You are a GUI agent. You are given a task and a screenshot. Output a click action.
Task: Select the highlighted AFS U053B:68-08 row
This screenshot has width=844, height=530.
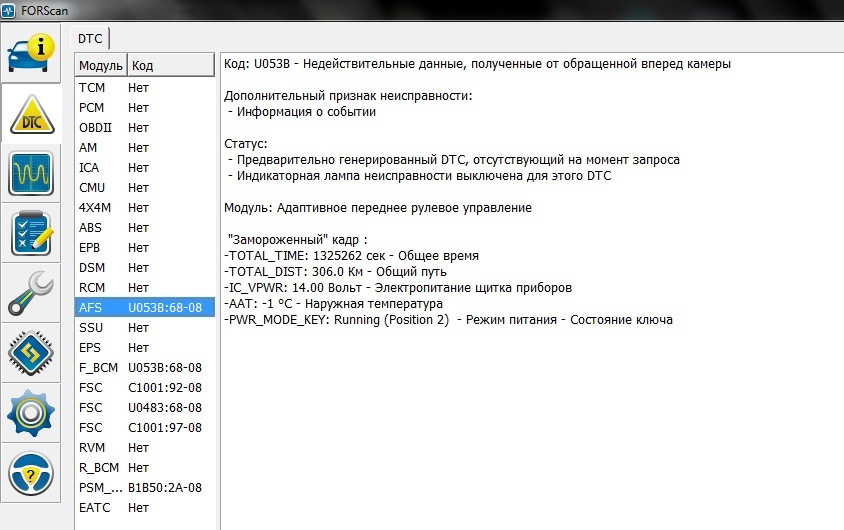(144, 307)
